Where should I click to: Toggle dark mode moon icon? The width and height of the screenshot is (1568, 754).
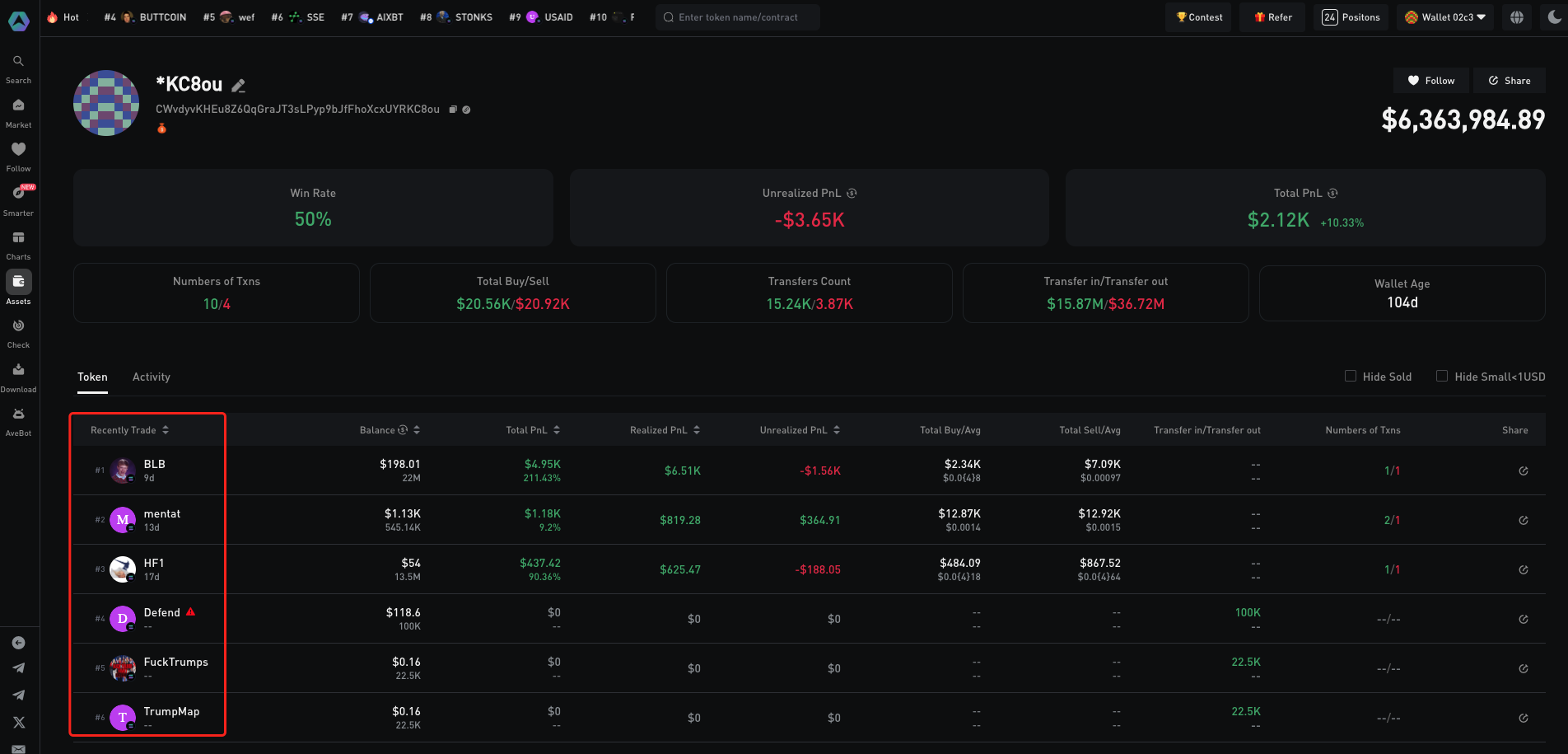tap(1554, 17)
